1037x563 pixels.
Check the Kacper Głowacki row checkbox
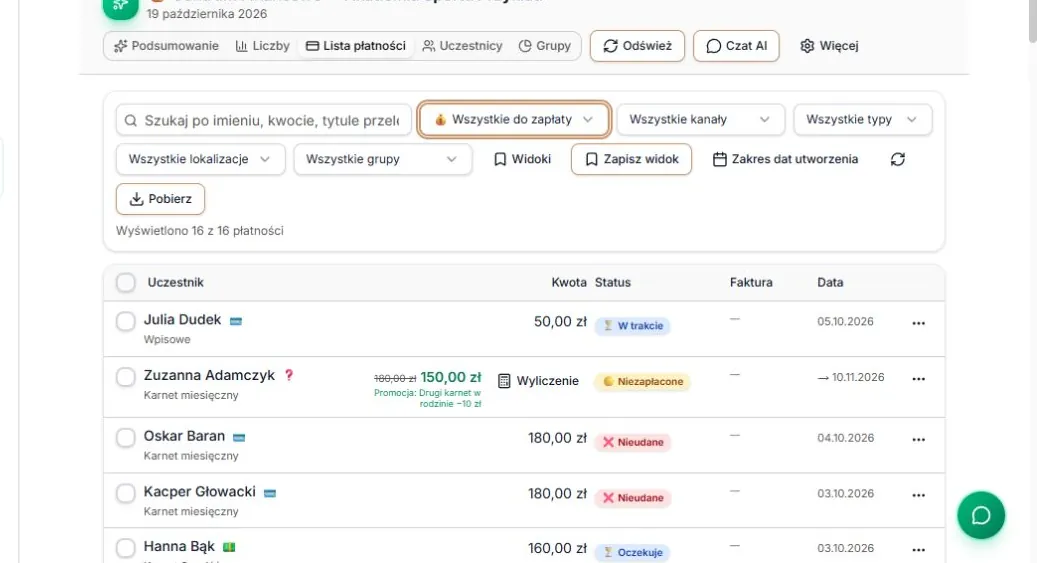126,494
